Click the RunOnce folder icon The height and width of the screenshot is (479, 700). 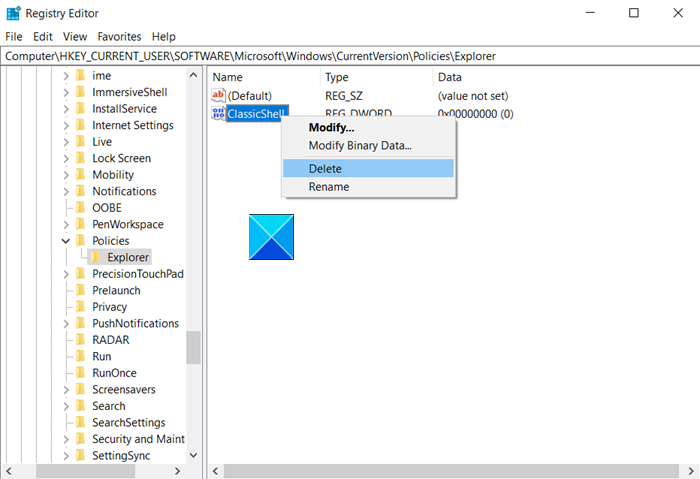click(81, 373)
